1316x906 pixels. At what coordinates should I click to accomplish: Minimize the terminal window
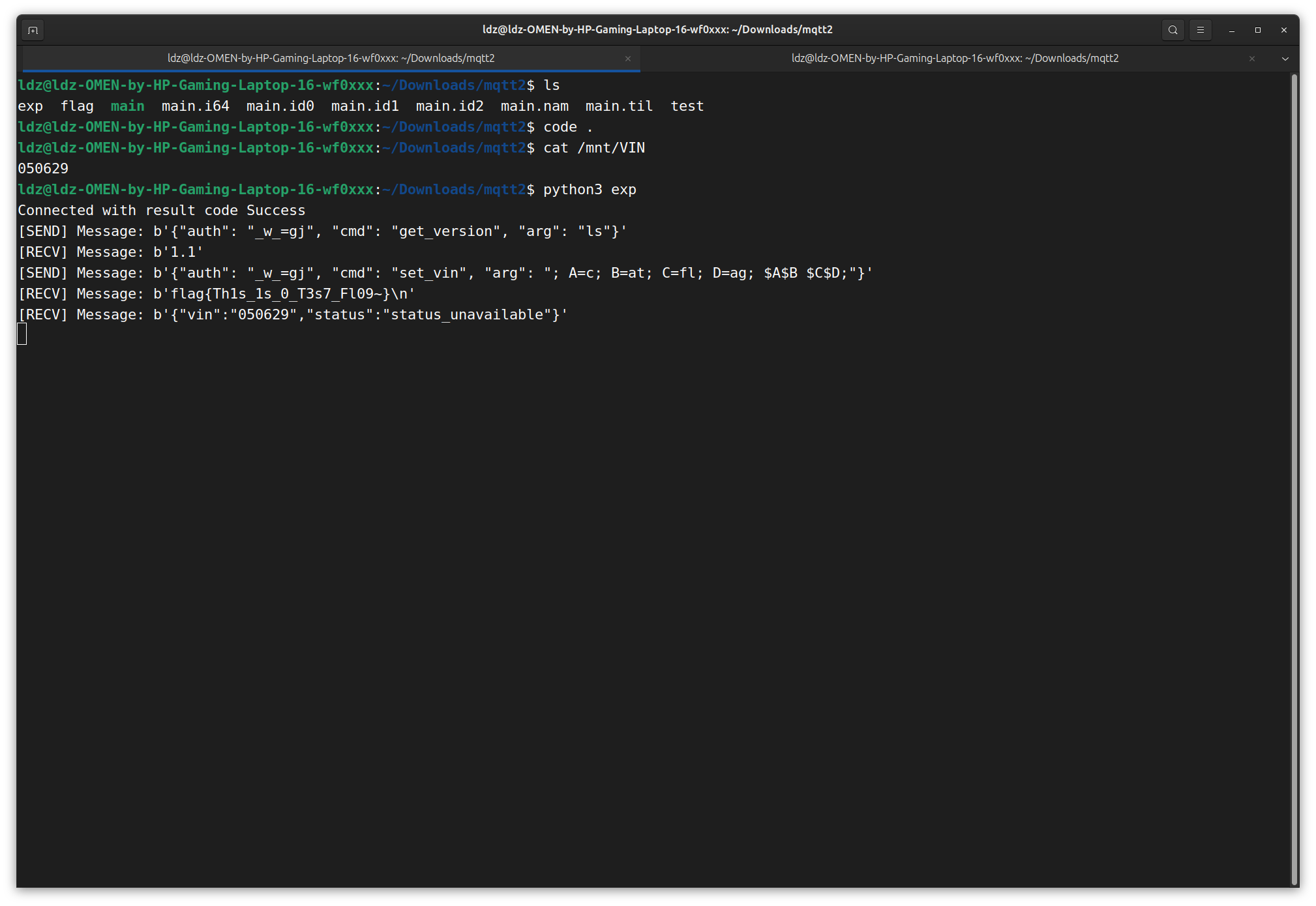click(x=1231, y=30)
